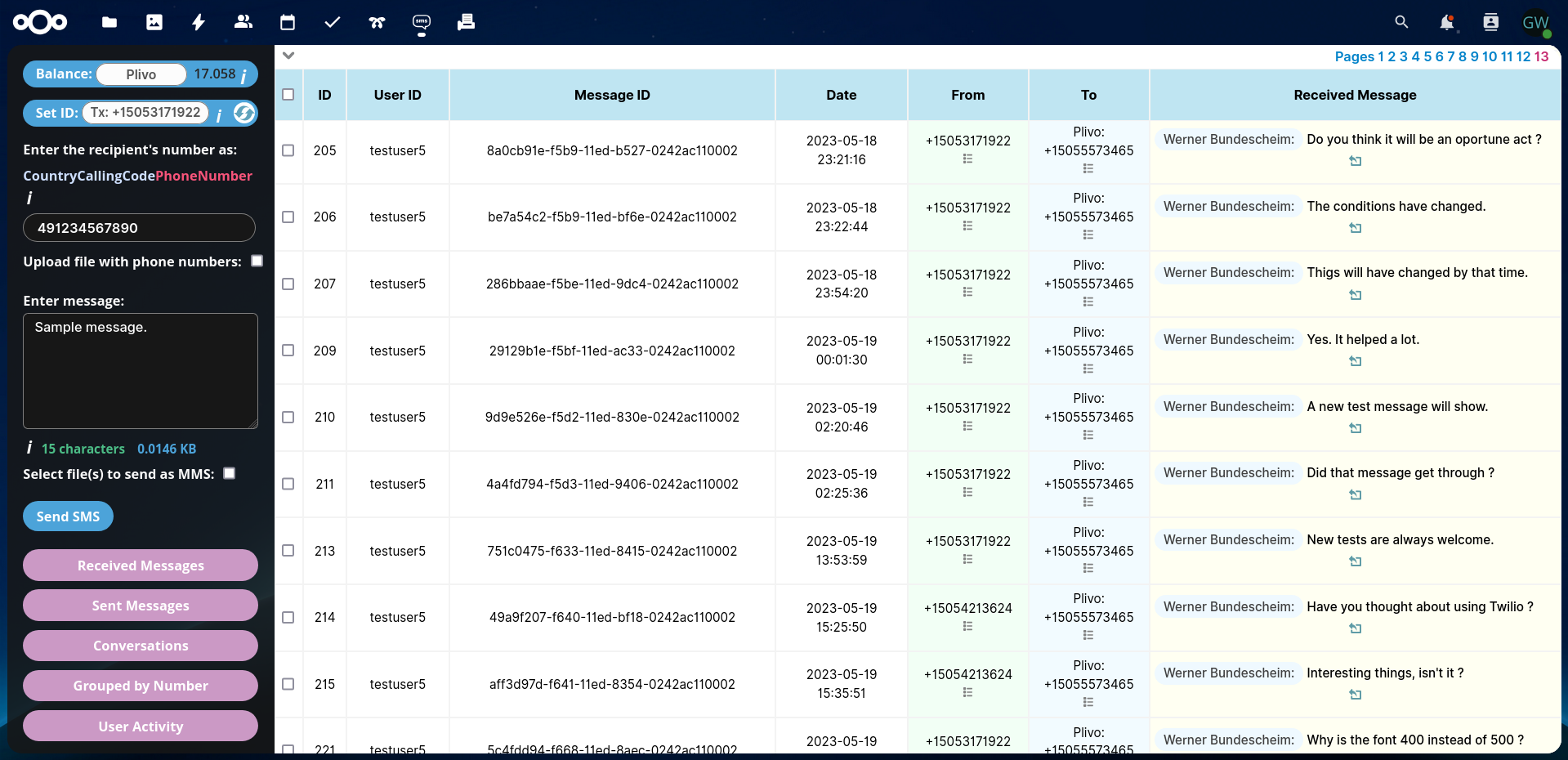Go to page 7 of results
1568x760 pixels.
point(1451,56)
